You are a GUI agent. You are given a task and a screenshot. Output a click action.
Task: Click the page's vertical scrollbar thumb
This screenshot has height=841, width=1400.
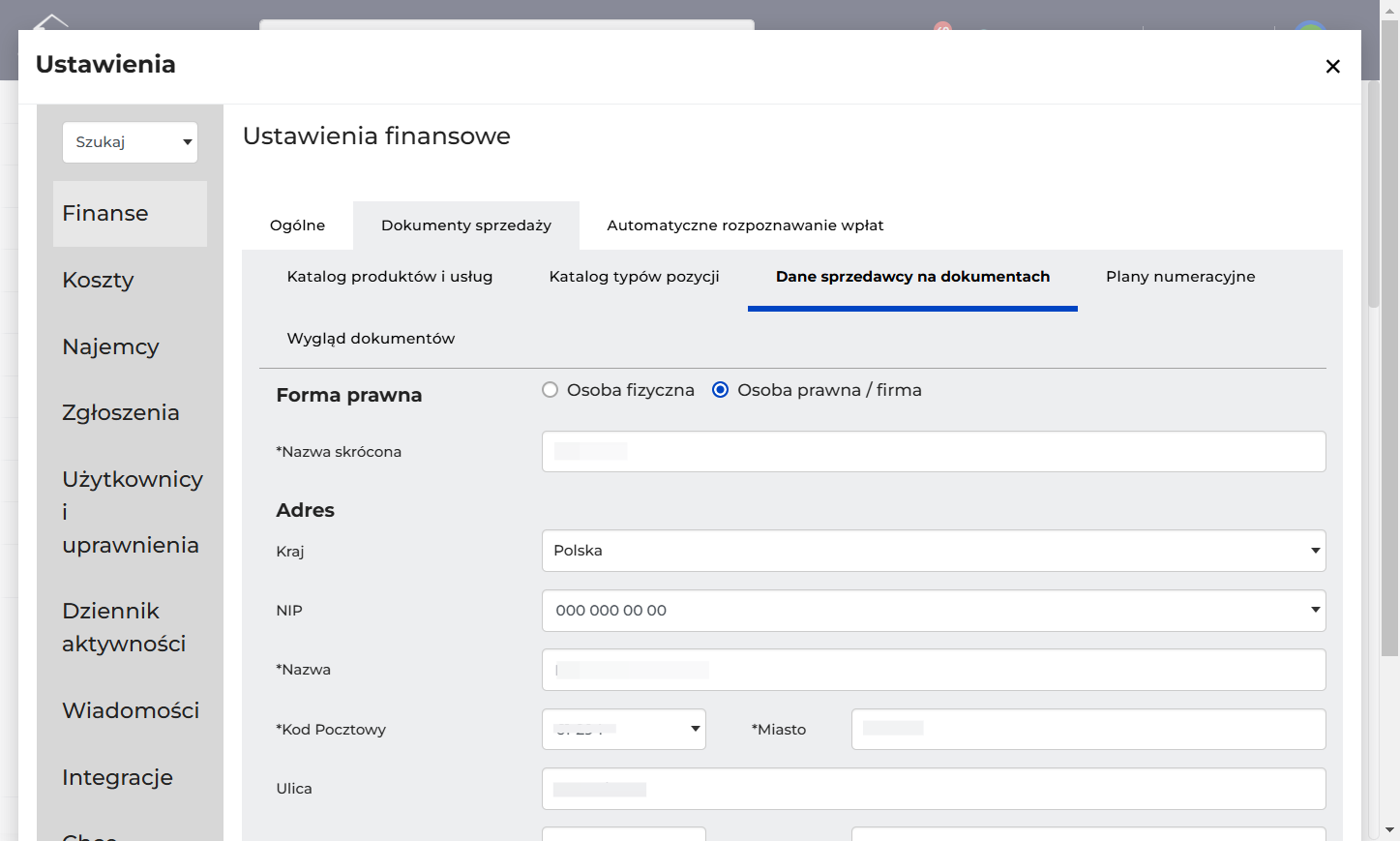1389,339
